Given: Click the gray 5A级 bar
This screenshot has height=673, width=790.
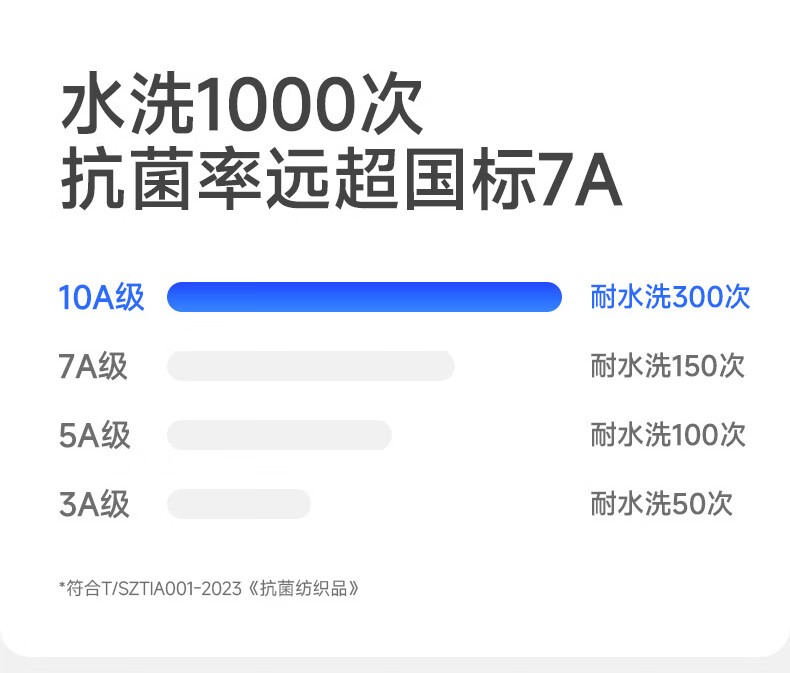Looking at the screenshot, I should [x=279, y=435].
